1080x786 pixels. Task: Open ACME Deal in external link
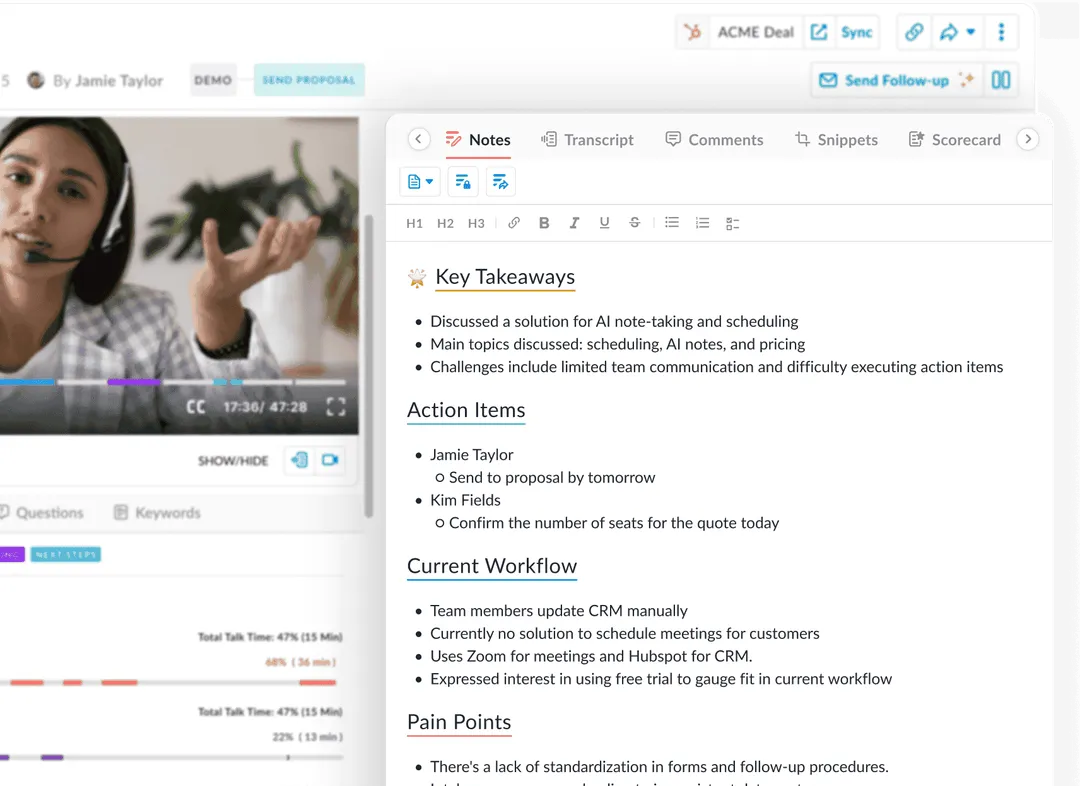pos(818,32)
